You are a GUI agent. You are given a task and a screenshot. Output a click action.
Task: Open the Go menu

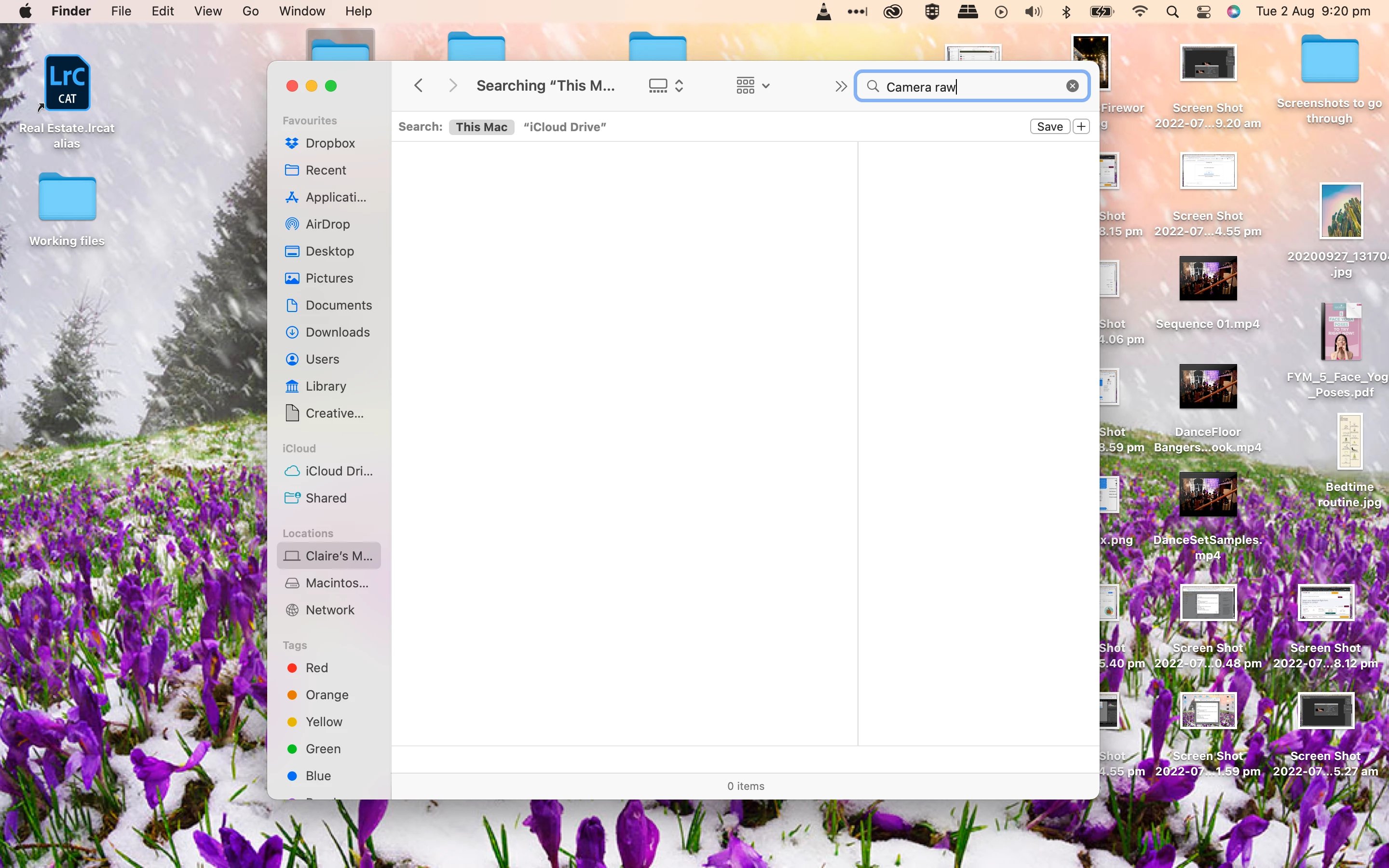250,12
